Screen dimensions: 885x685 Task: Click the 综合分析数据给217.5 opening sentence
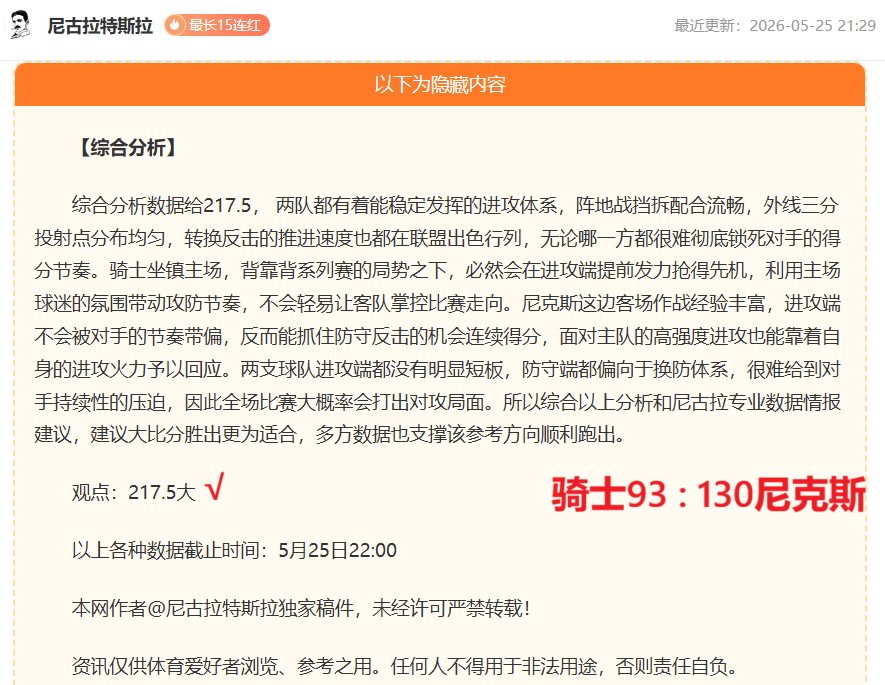pos(165,205)
